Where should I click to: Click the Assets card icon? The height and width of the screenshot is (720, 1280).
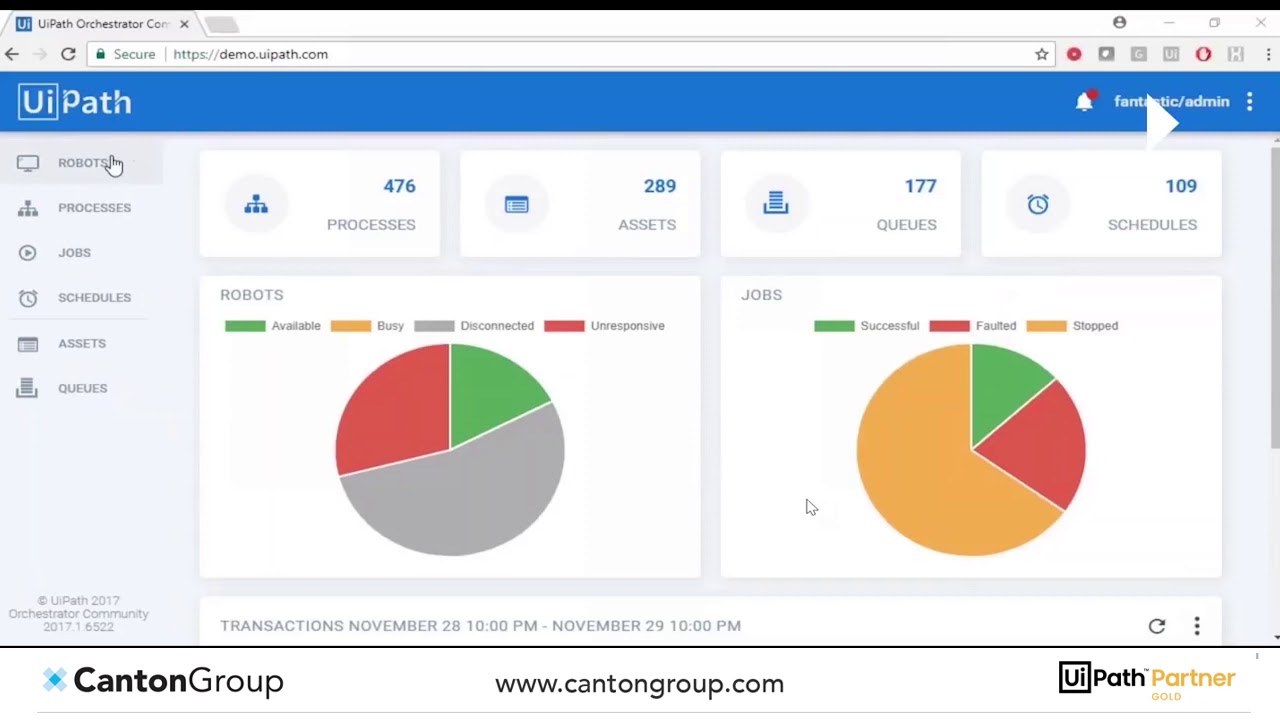coord(516,204)
